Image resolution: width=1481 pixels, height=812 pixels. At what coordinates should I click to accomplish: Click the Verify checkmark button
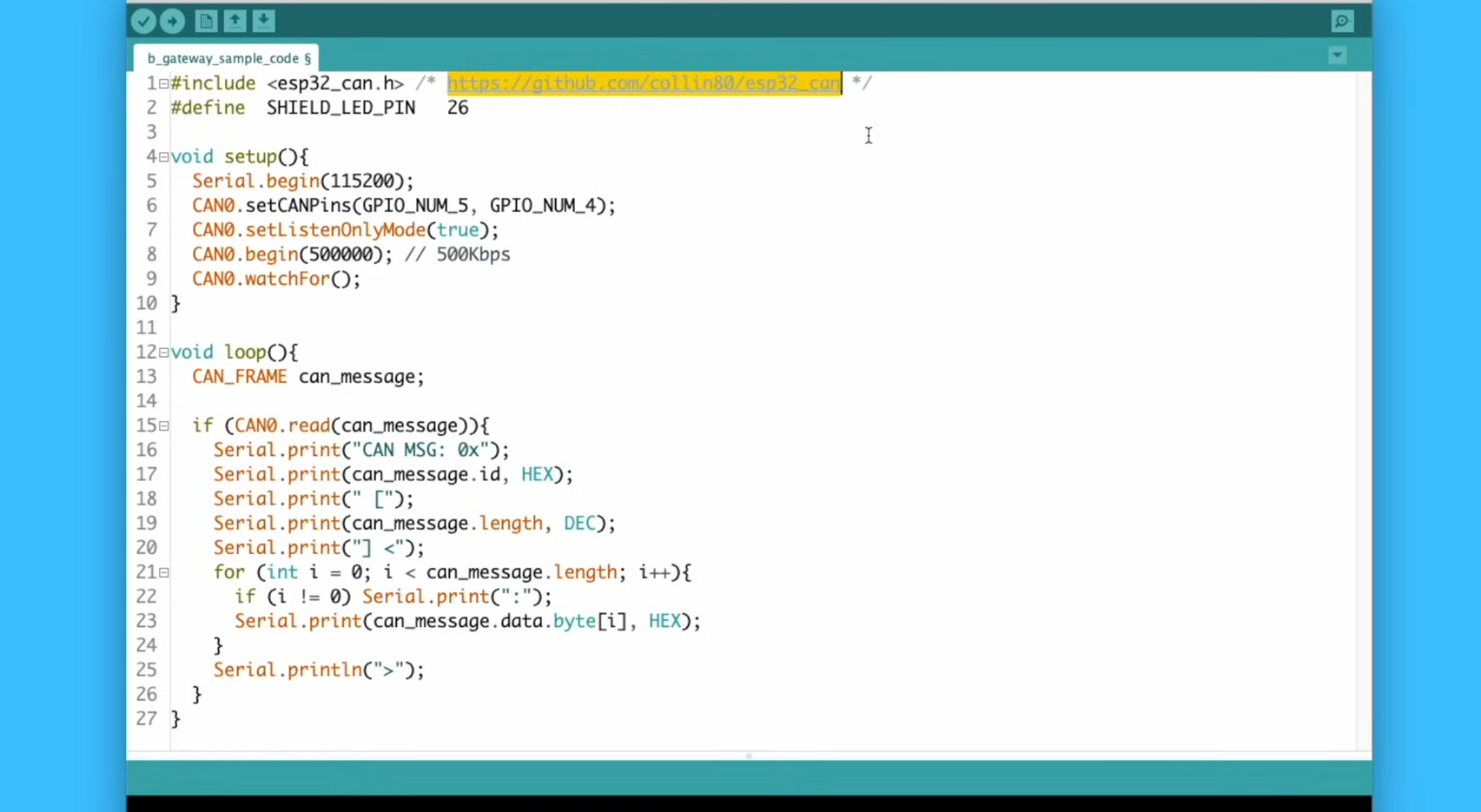(x=143, y=21)
